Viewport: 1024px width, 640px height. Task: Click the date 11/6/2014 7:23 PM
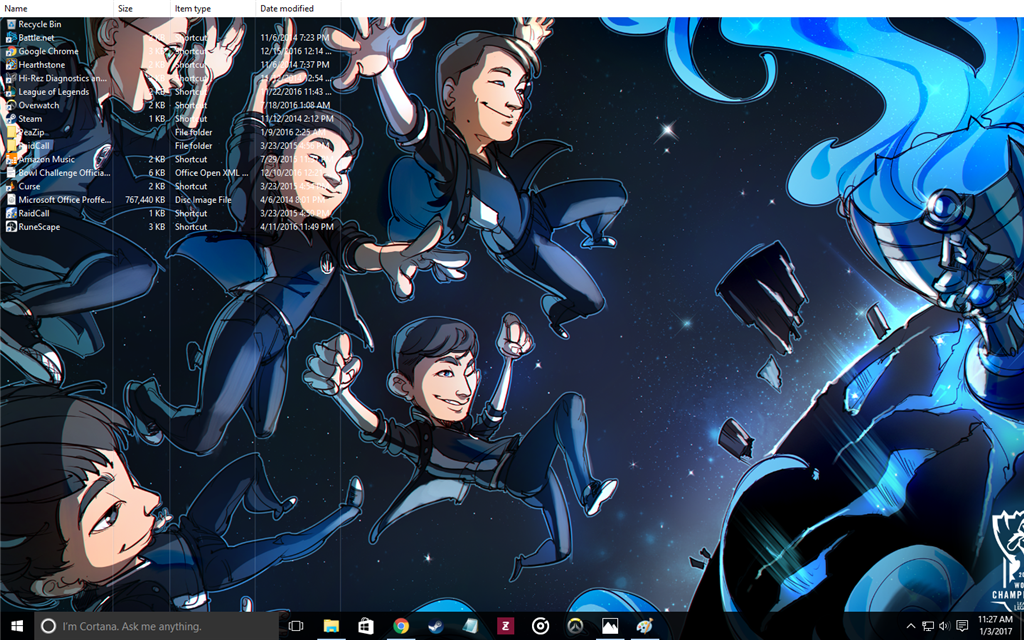point(295,38)
